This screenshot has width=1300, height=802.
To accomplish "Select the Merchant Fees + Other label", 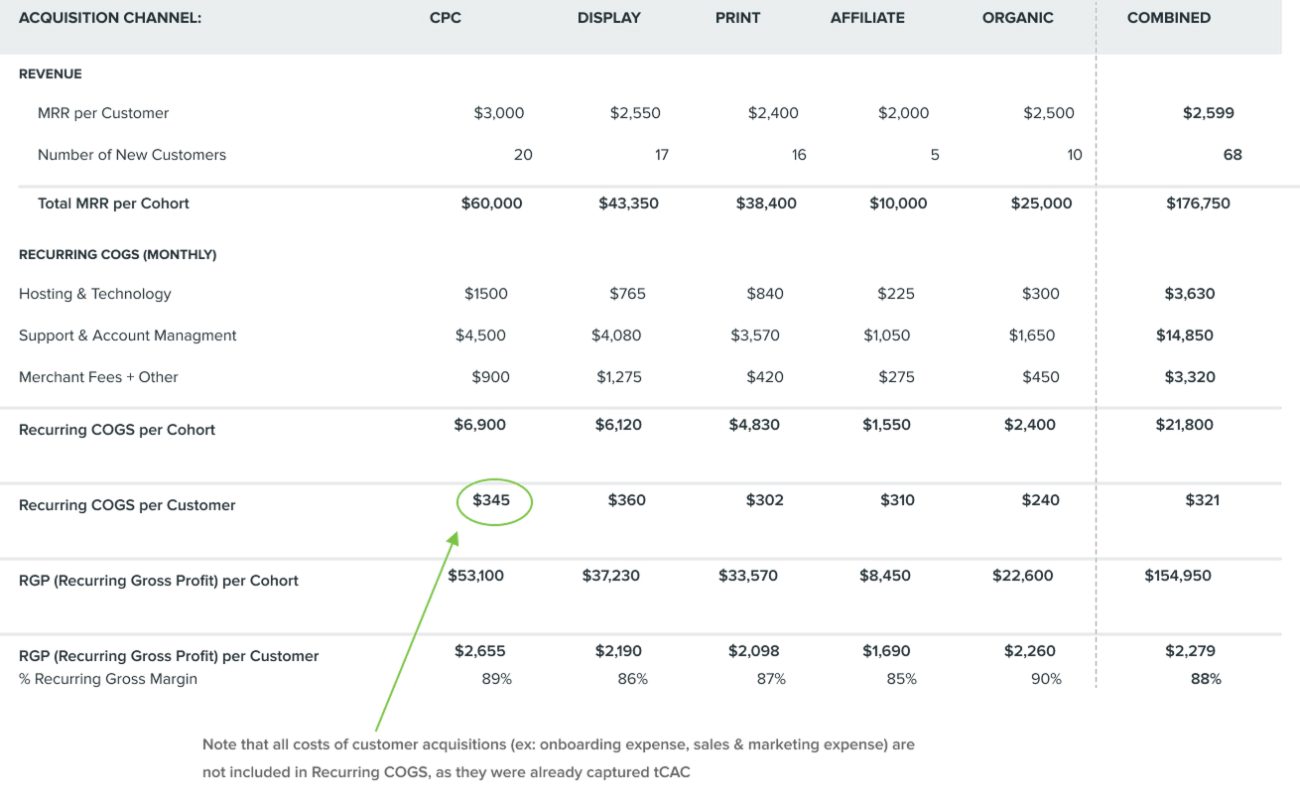I will 98,377.
